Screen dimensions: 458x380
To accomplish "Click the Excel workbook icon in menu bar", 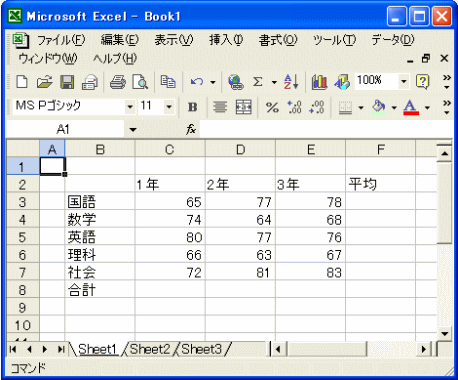I will pos(21,40).
